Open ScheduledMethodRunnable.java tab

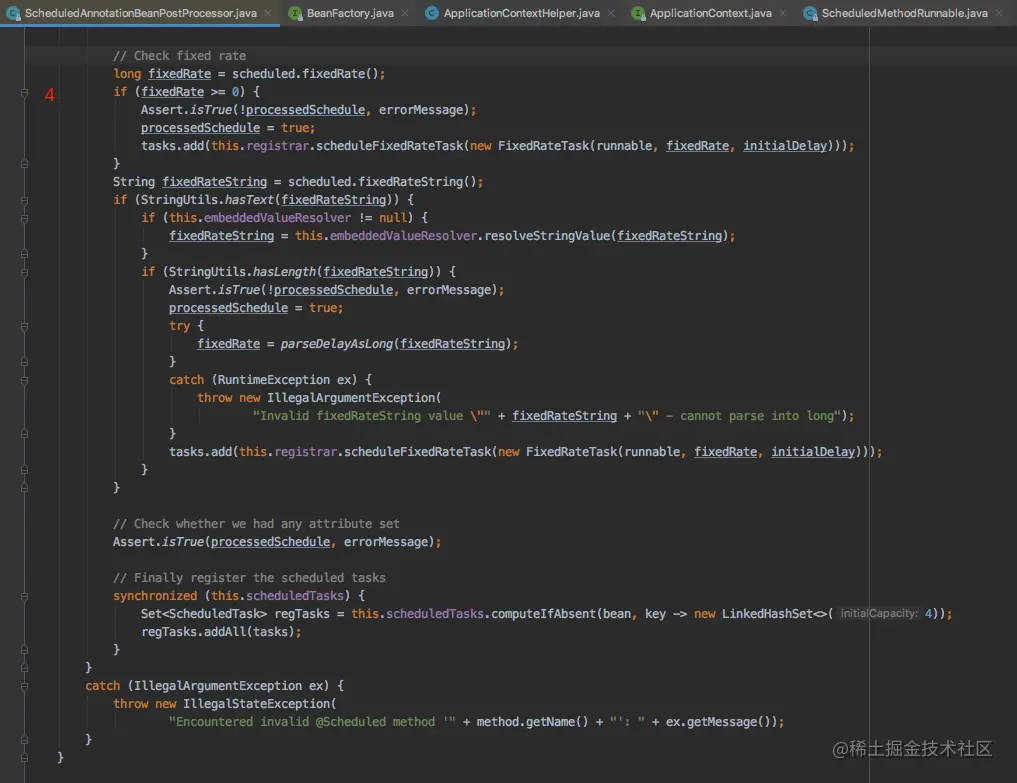pos(904,13)
